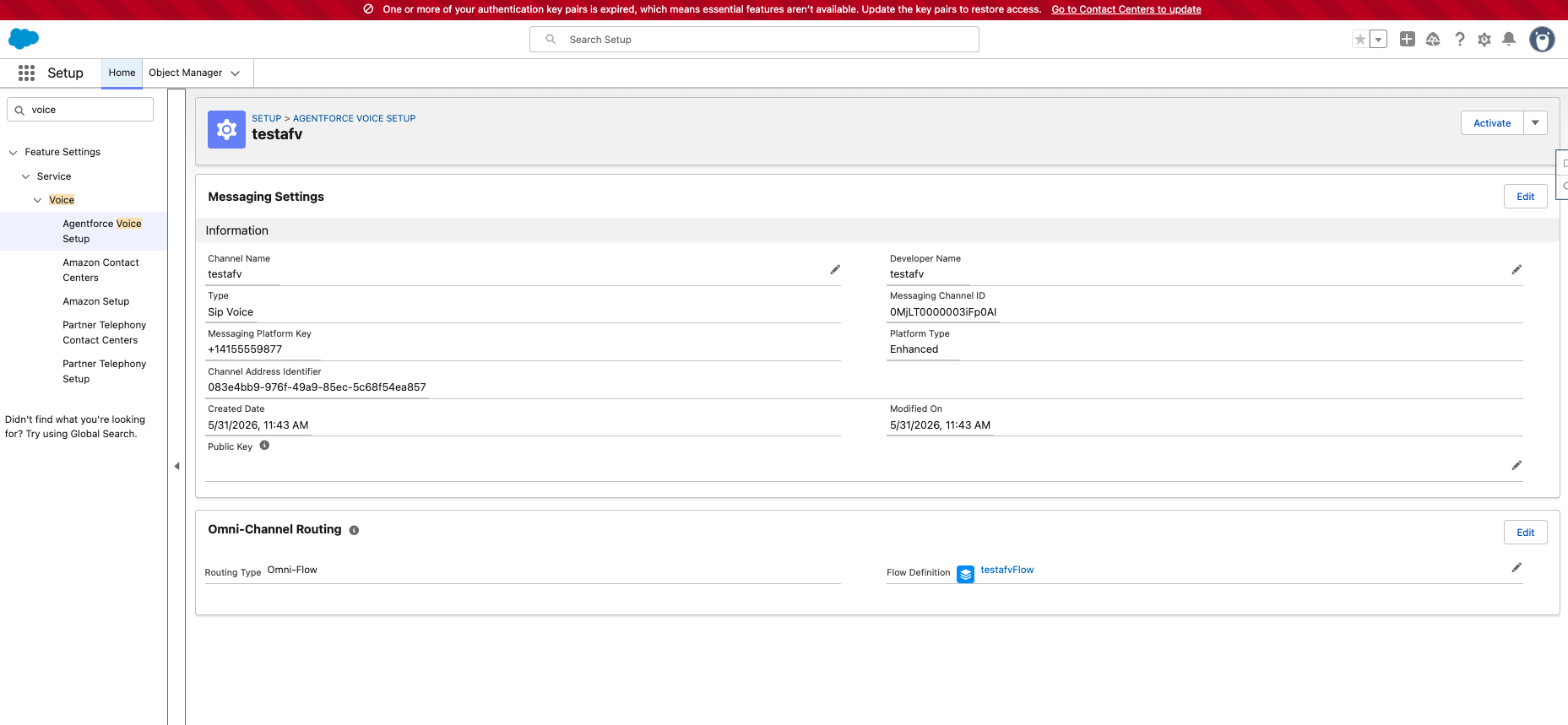Open the Global Actions plus icon
The width and height of the screenshot is (1568, 725).
point(1408,39)
